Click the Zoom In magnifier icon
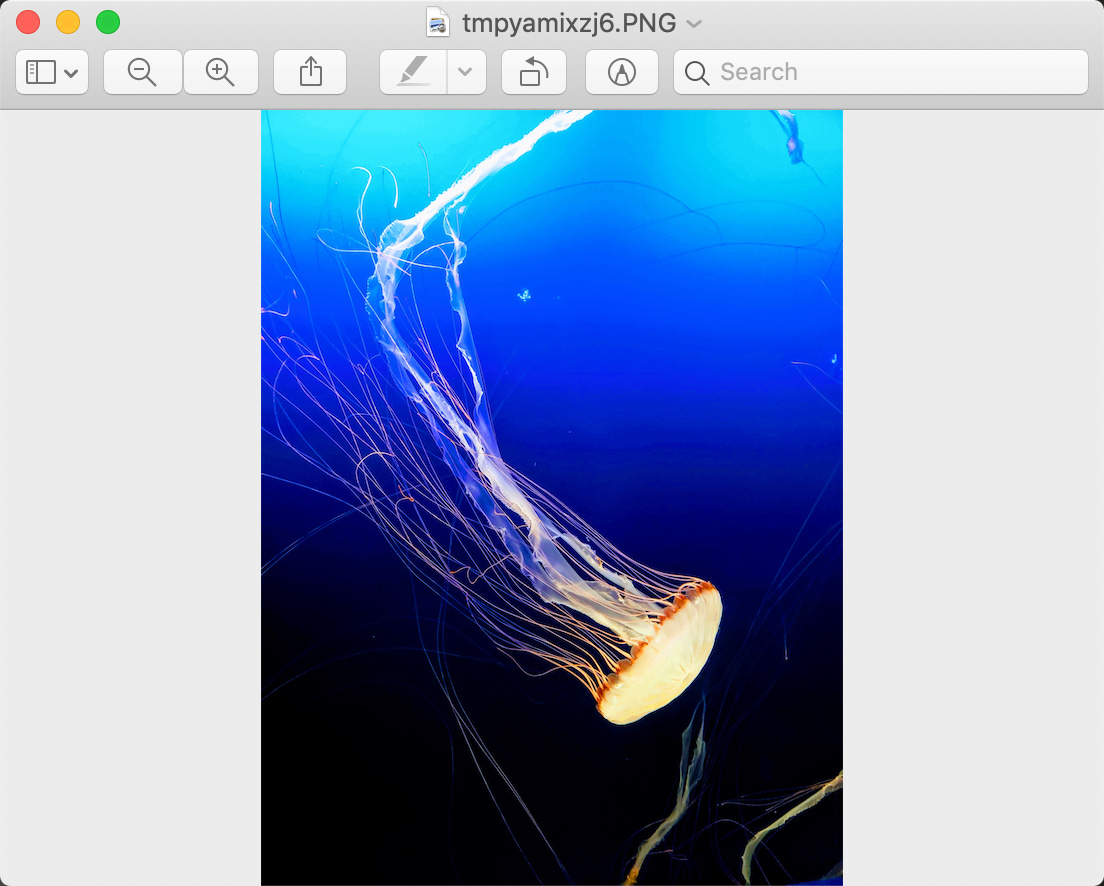This screenshot has width=1104, height=886. click(220, 72)
